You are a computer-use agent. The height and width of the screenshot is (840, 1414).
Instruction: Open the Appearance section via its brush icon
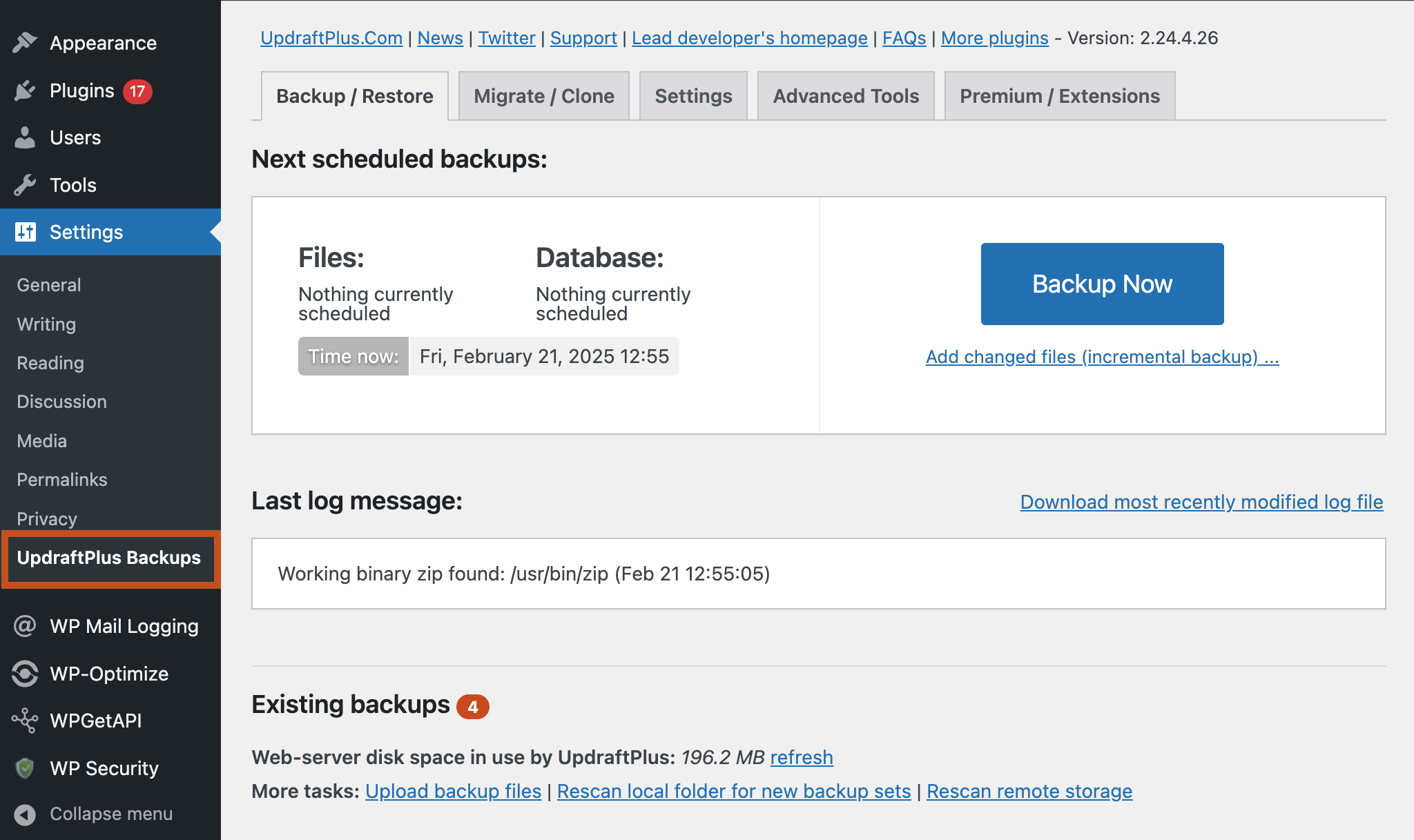pyautogui.click(x=26, y=42)
